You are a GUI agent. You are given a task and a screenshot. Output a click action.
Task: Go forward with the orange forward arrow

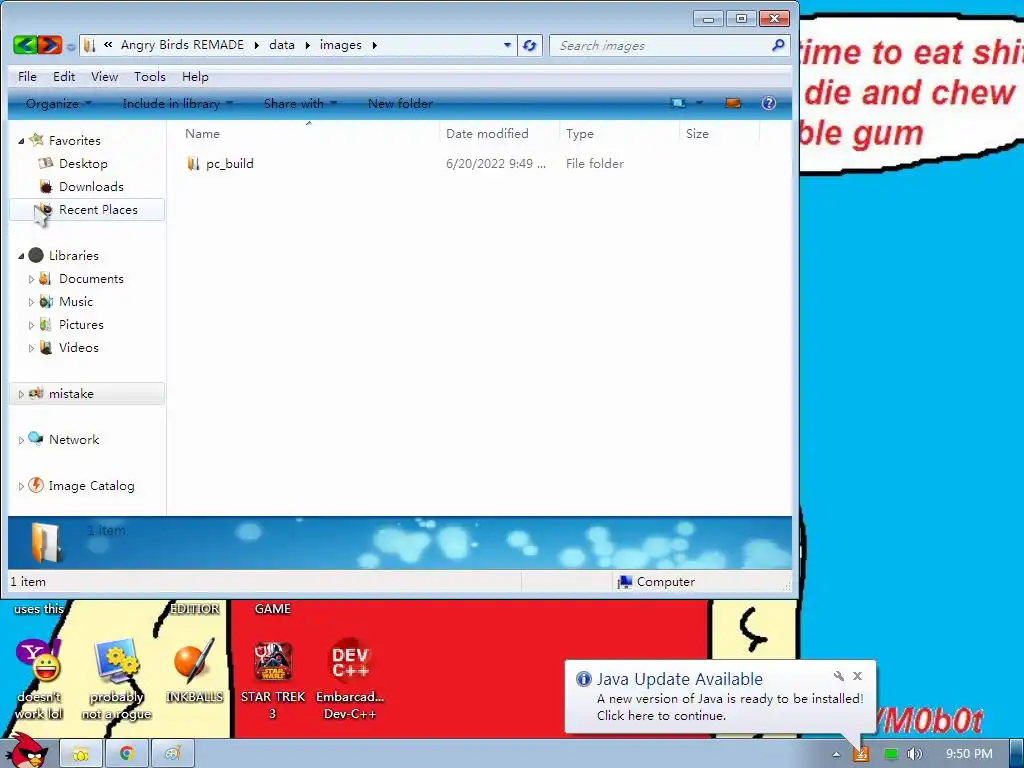(50, 45)
